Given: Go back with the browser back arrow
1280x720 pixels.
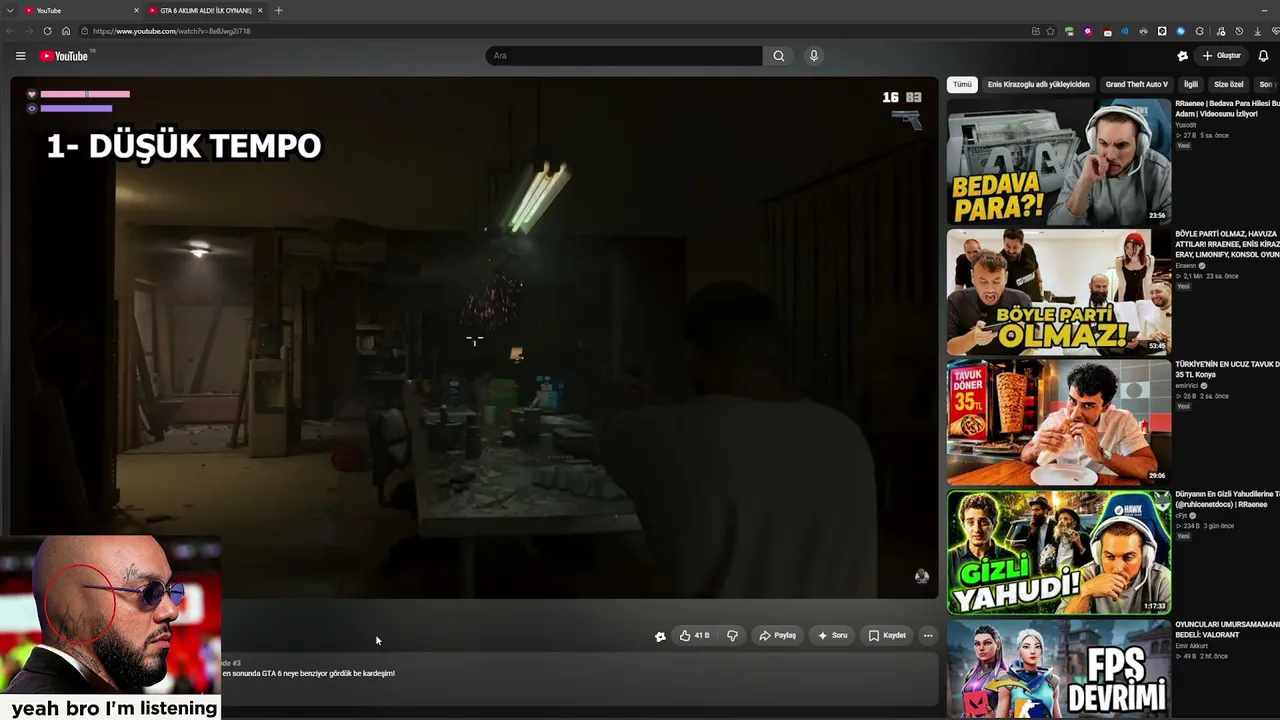Looking at the screenshot, I should click(x=10, y=31).
